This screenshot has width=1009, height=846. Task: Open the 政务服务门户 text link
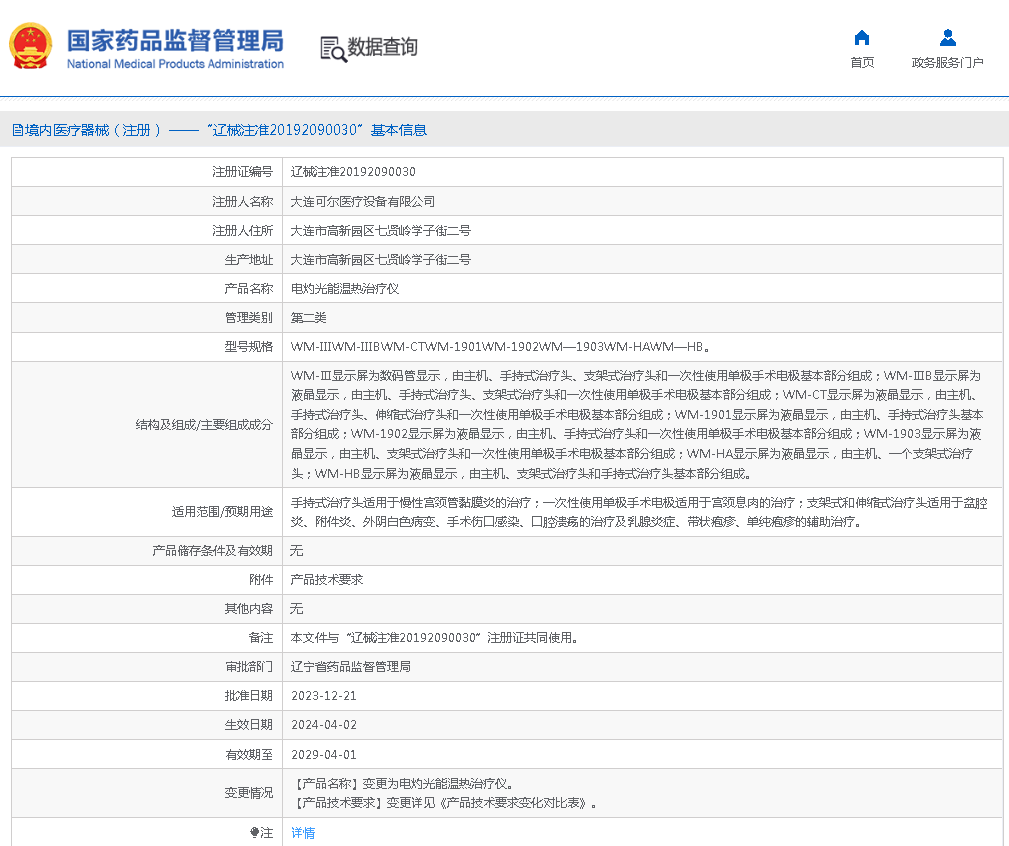[947, 63]
